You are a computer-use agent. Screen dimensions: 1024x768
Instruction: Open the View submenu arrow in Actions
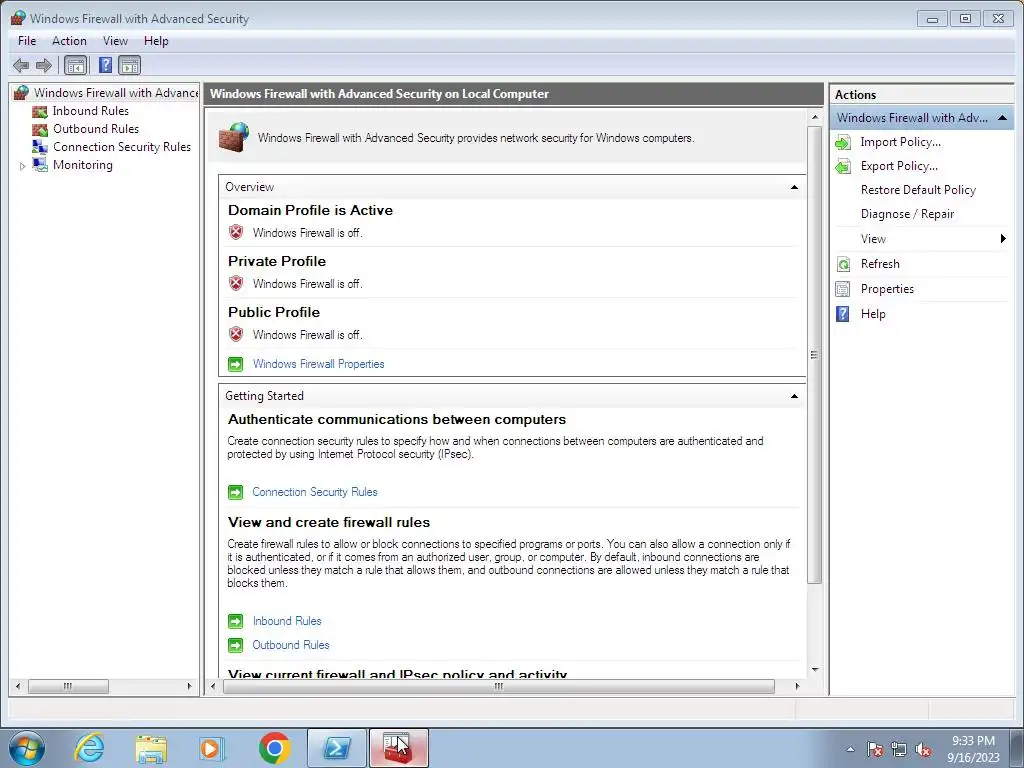coord(1003,238)
